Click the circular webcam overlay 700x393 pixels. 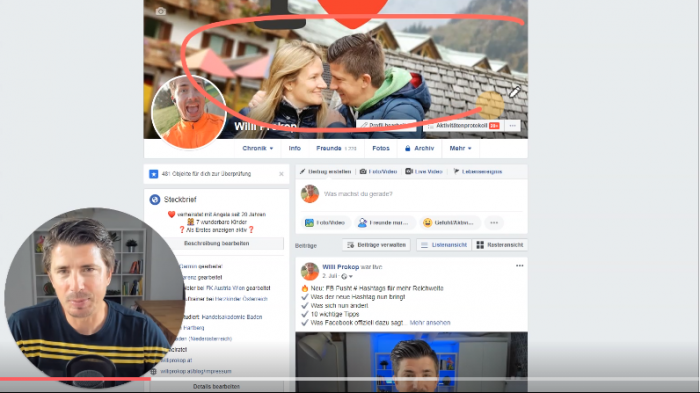coord(95,297)
